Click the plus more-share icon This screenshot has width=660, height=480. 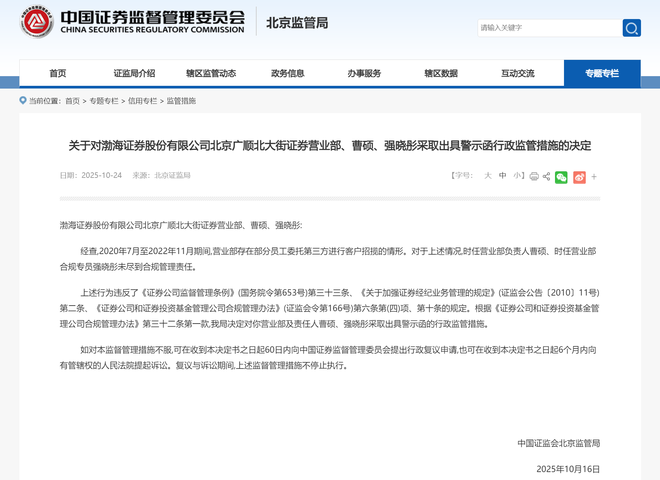coord(594,177)
